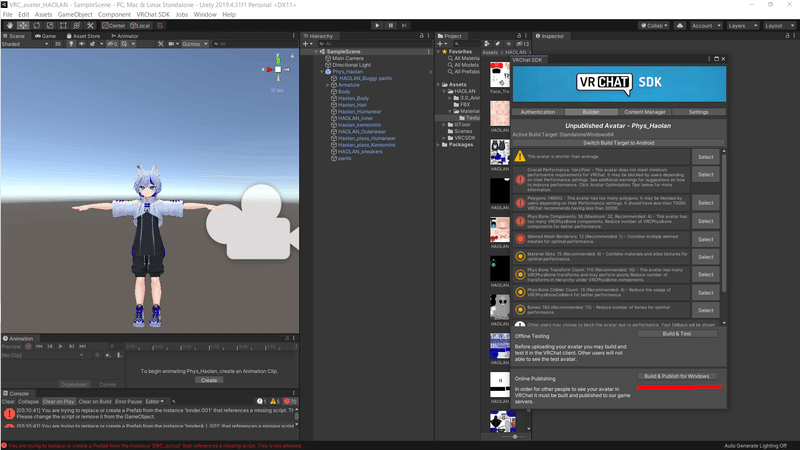Open the Editor dropdown in Console
Screen dimensions: 800x450
coord(155,402)
